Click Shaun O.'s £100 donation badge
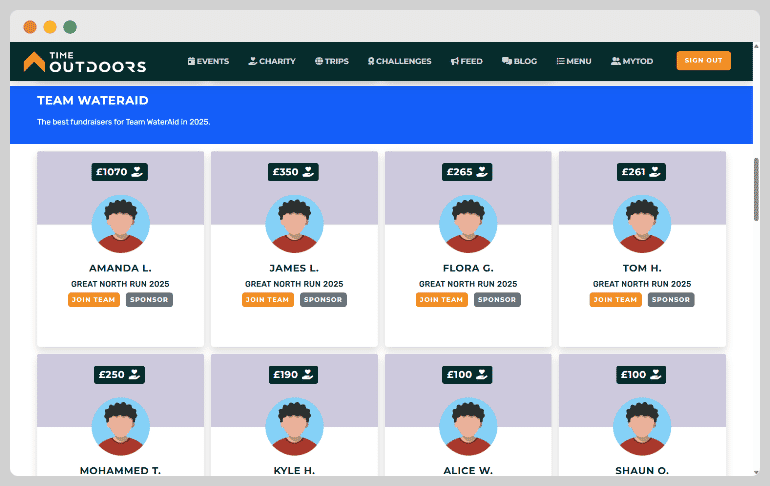The image size is (770, 486). [x=641, y=375]
